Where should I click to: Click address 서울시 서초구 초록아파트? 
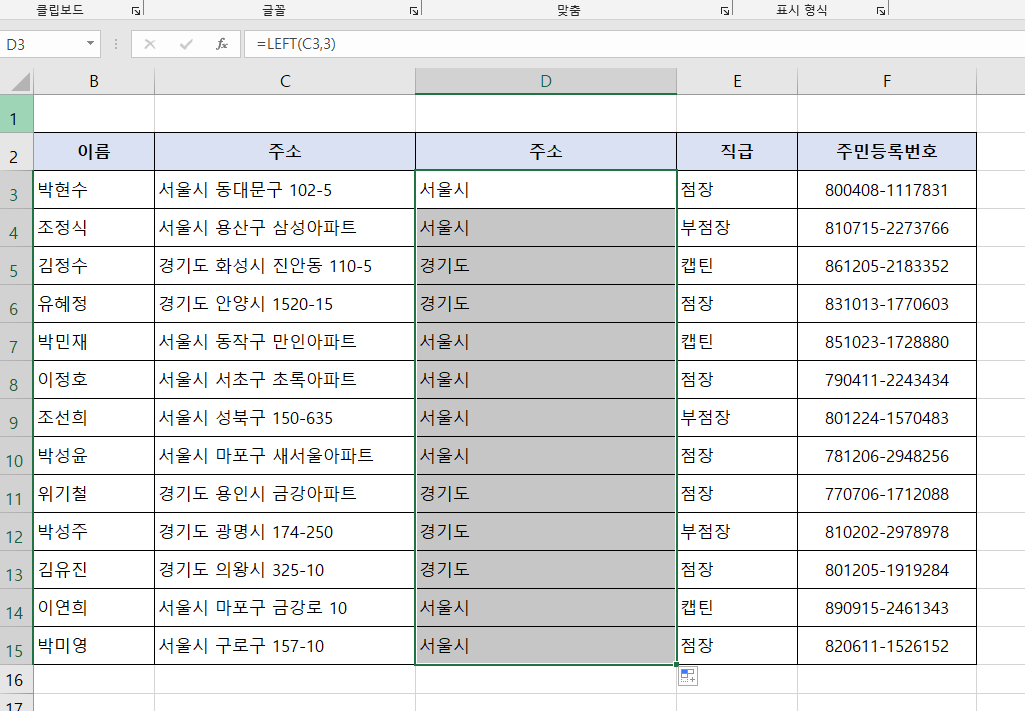point(285,380)
